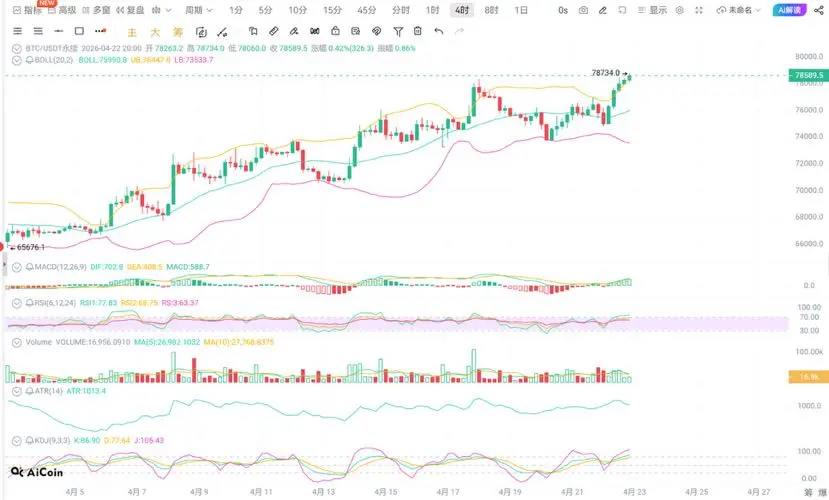The height and width of the screenshot is (500, 829).
Task: Select the ruler measurement tool
Action: [x=273, y=31]
